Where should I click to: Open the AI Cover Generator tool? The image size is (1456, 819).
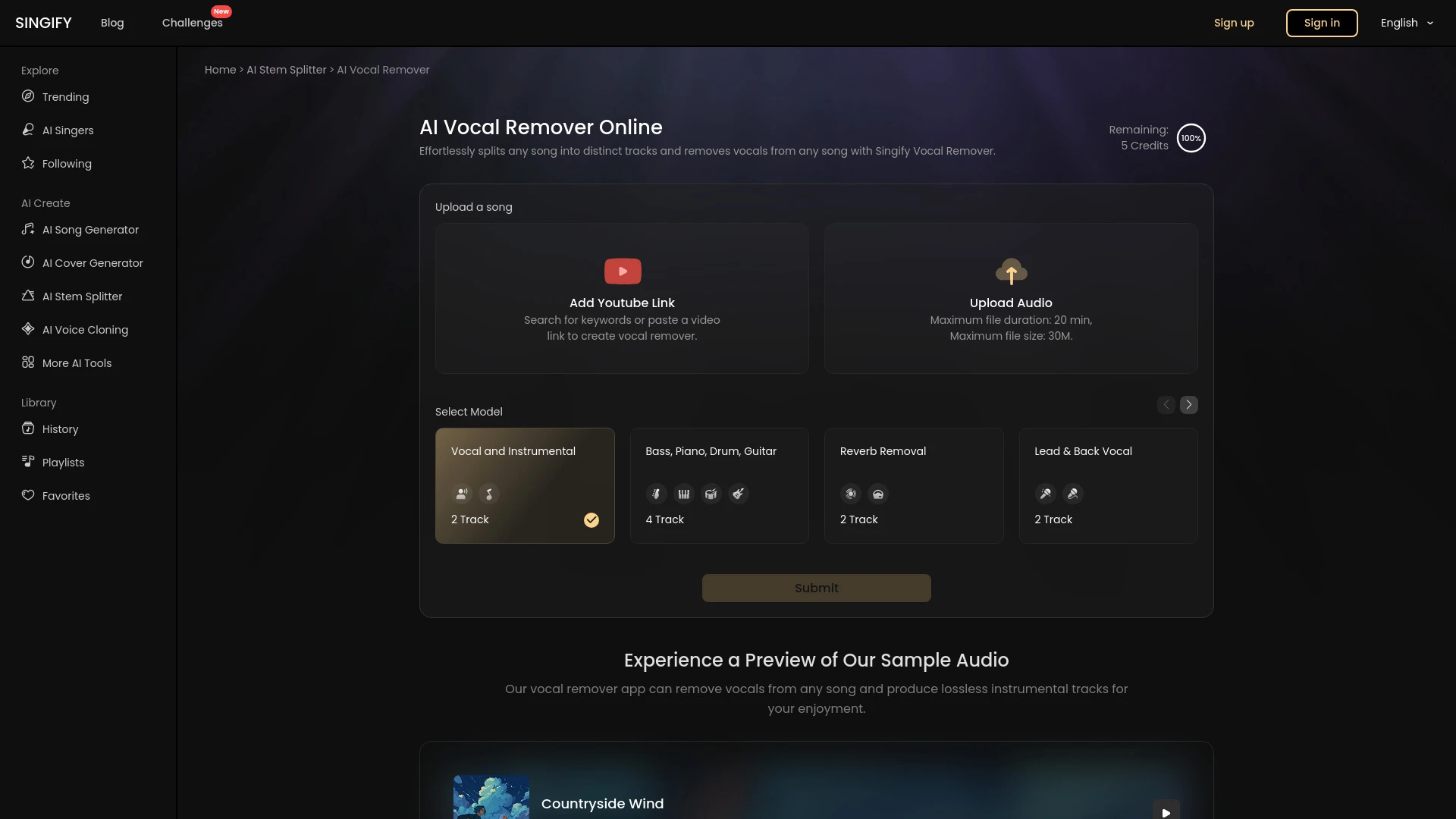tap(93, 263)
